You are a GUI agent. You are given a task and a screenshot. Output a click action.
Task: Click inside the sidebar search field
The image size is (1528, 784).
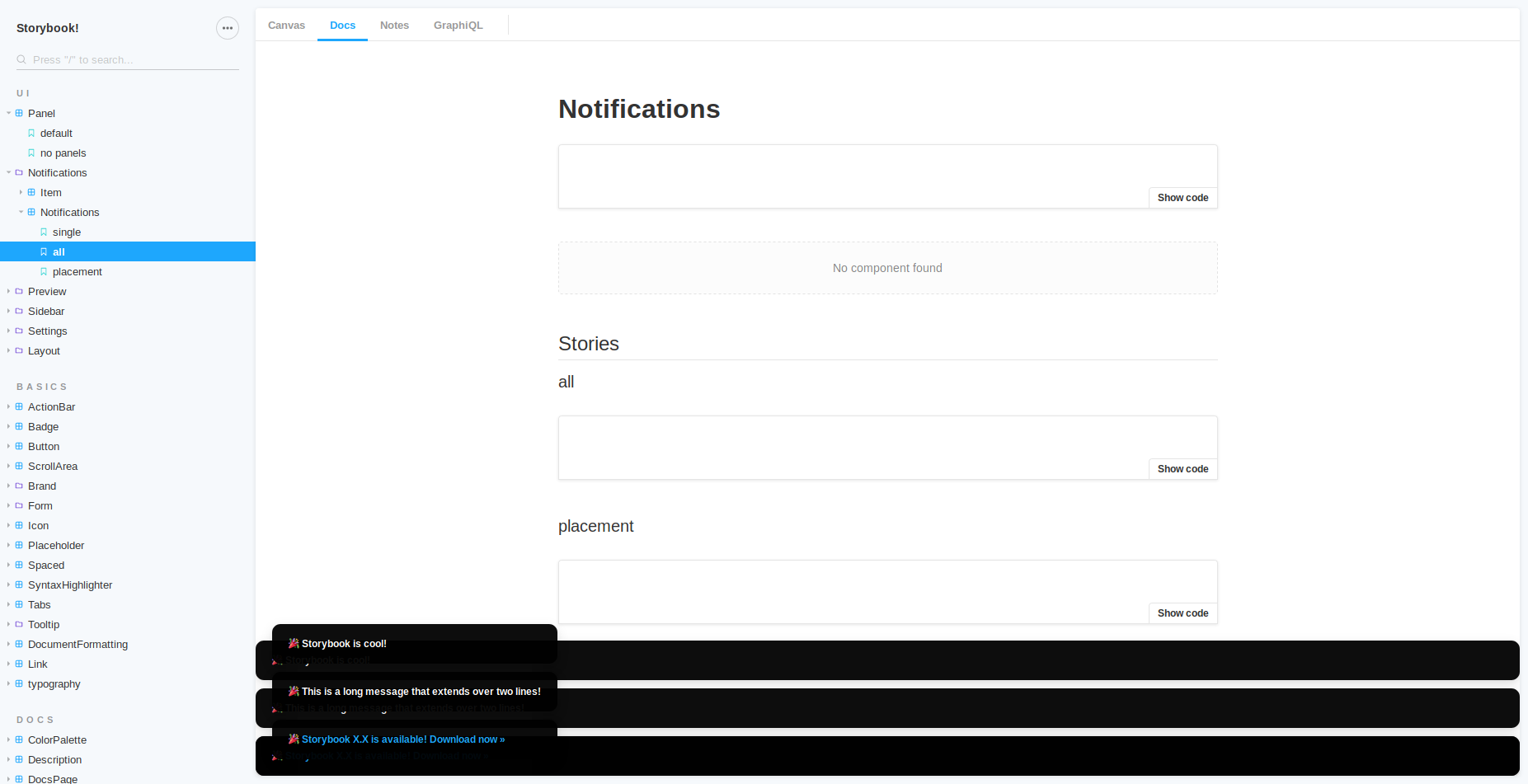[x=124, y=59]
